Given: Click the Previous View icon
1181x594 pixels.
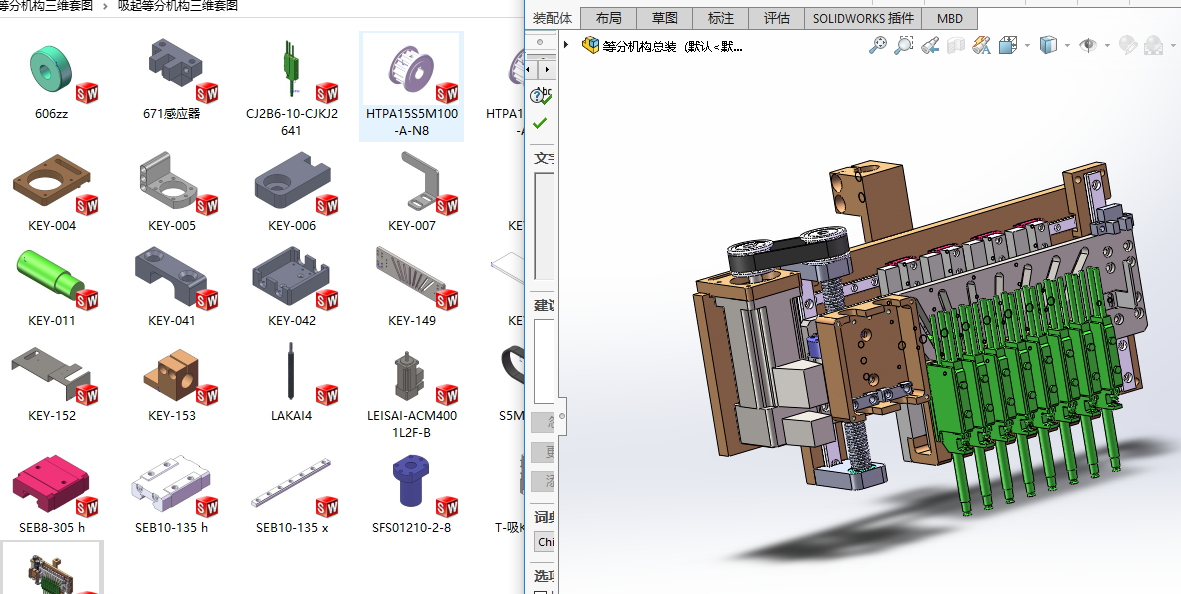Looking at the screenshot, I should click(x=930, y=45).
